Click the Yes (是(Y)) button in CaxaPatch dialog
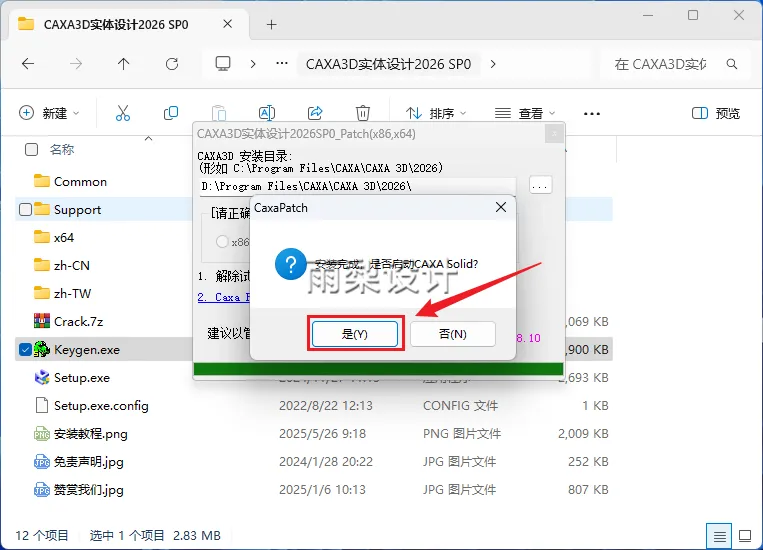 pyautogui.click(x=355, y=334)
